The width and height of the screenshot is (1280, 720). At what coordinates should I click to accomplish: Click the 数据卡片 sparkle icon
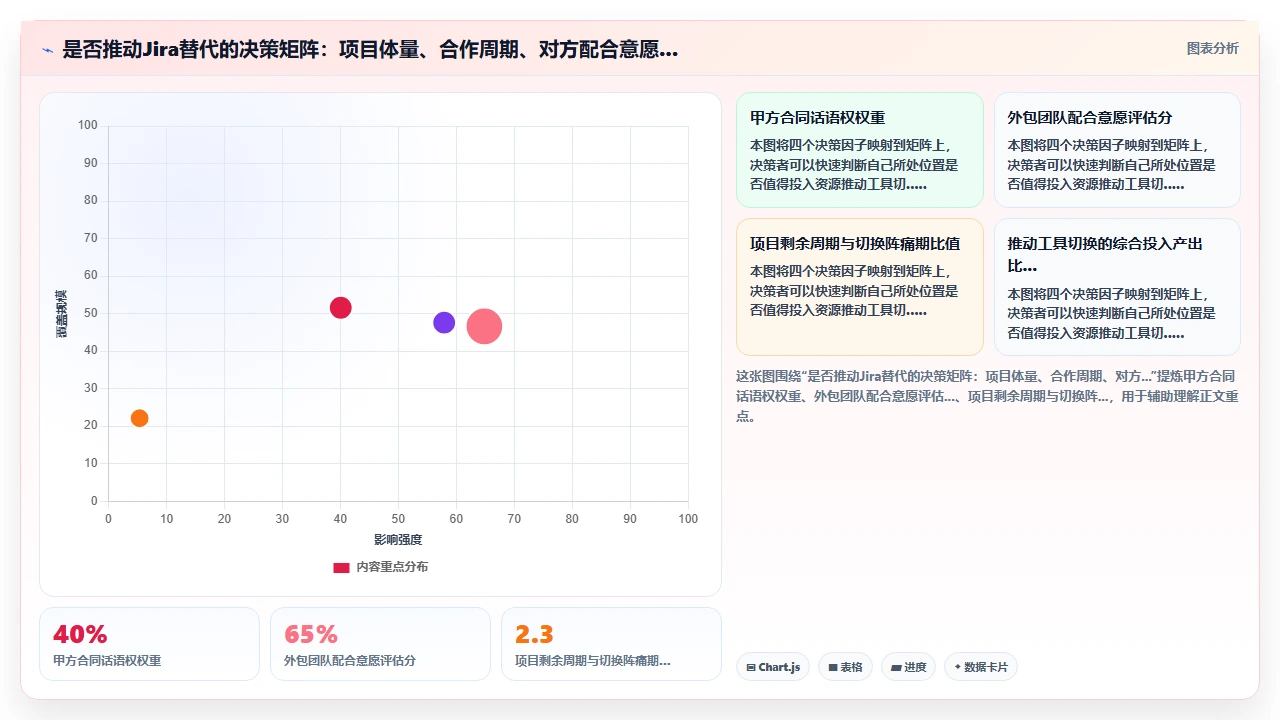point(958,667)
